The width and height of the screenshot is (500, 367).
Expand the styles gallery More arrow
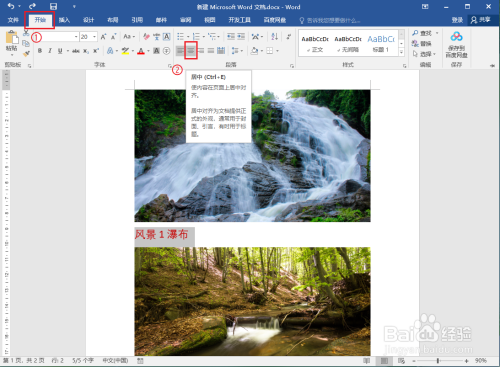coord(401,52)
